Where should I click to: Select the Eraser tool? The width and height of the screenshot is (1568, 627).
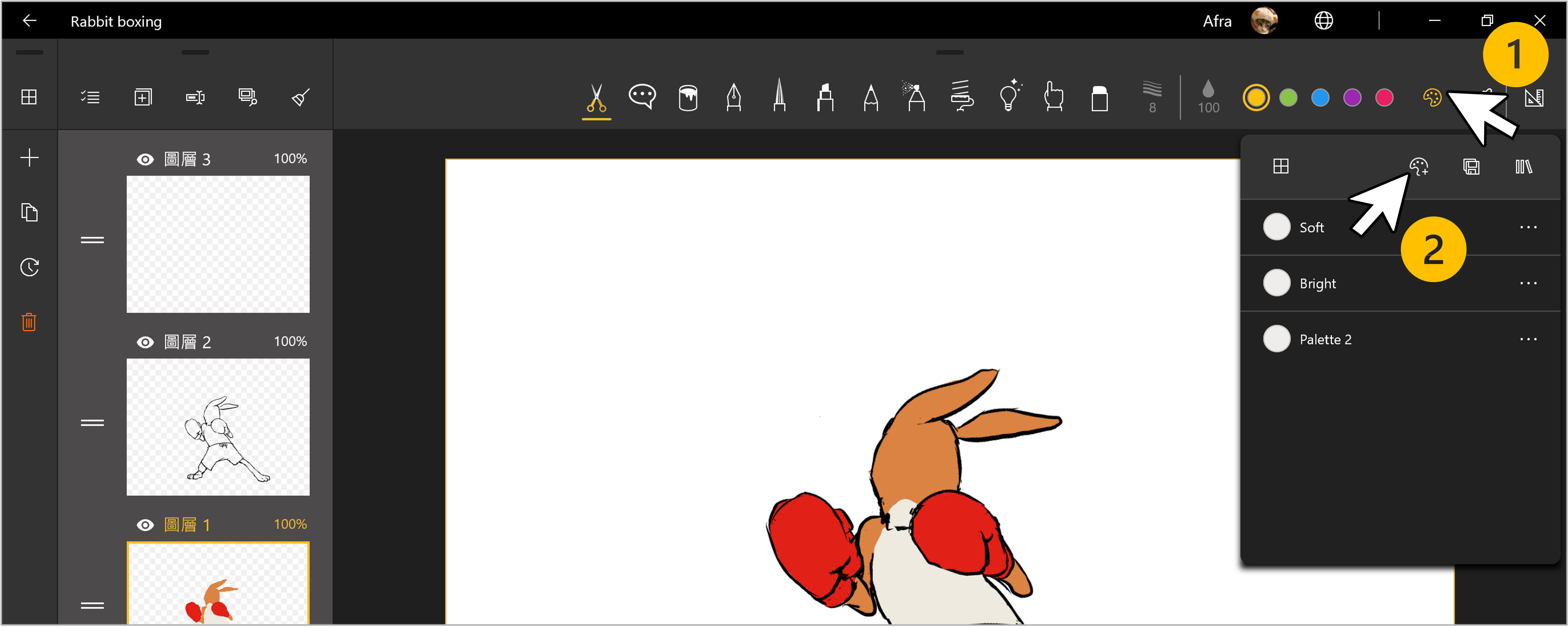[x=1099, y=97]
